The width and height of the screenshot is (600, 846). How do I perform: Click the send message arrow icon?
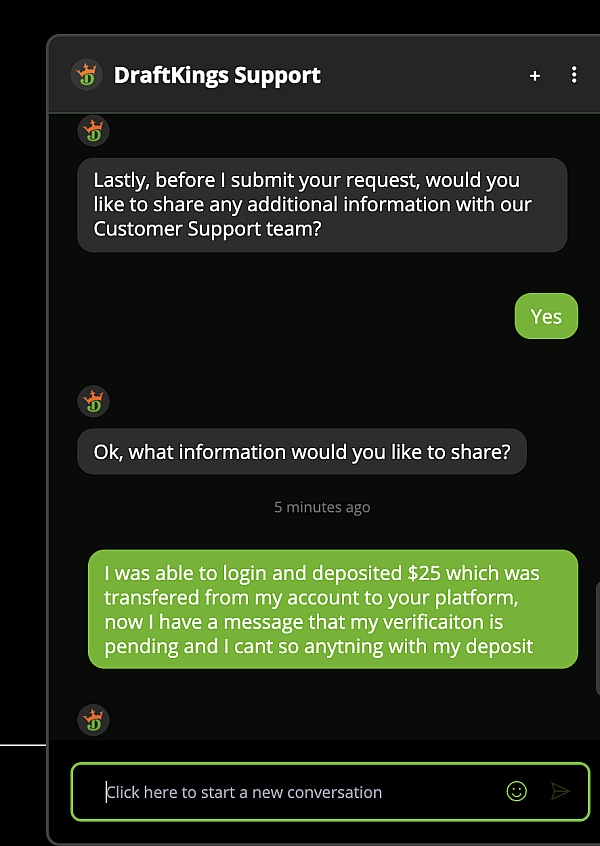[x=561, y=792]
